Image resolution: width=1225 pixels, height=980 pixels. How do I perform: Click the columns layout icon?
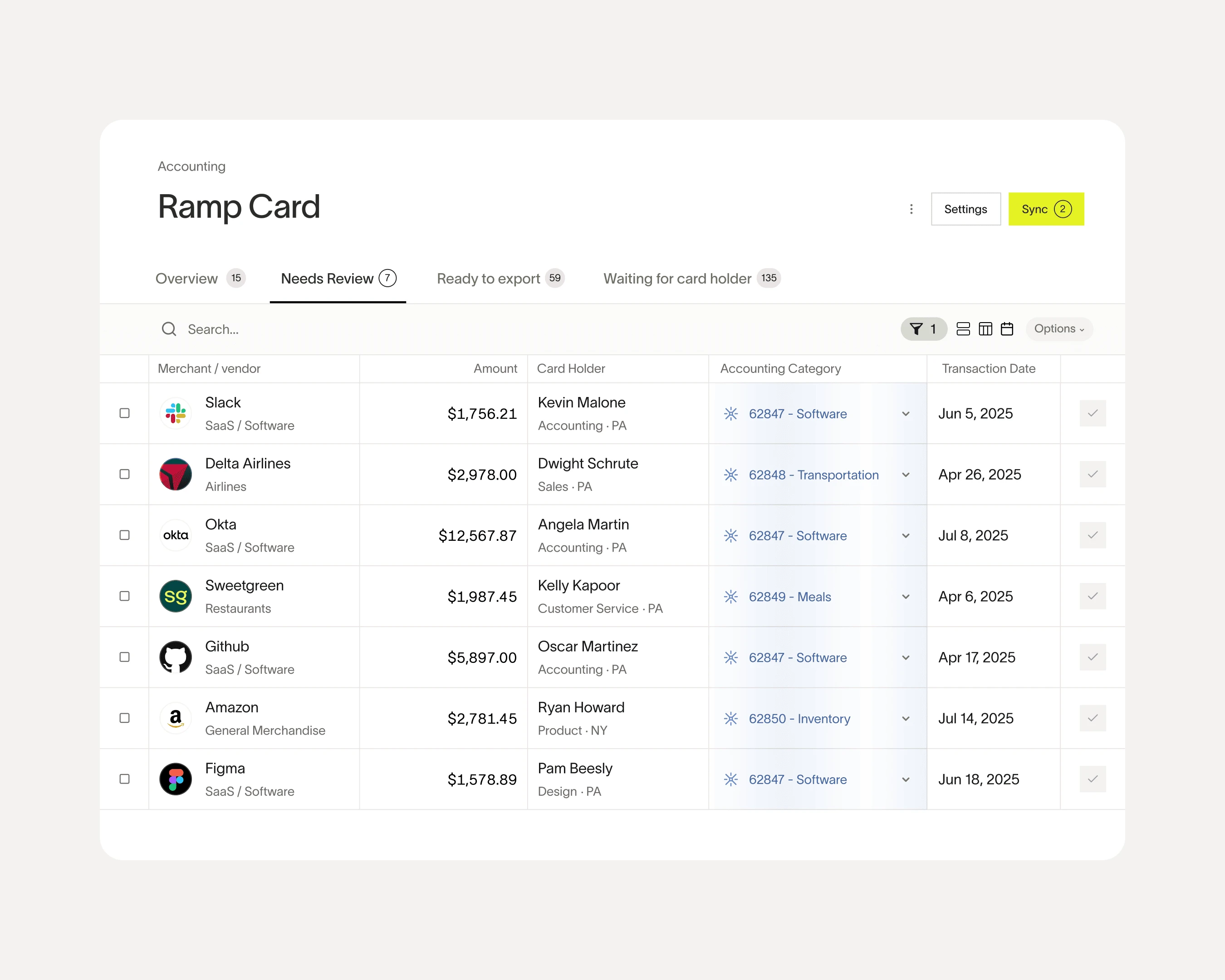(x=985, y=329)
